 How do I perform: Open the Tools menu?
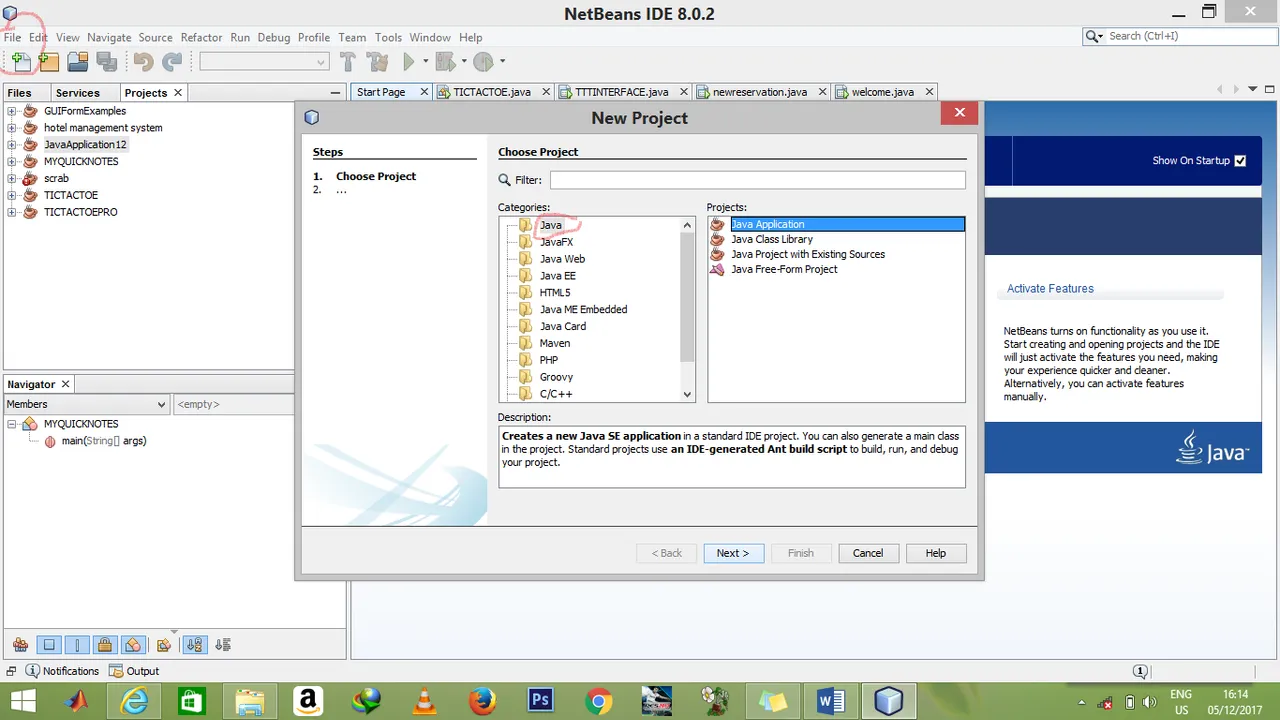pos(388,37)
